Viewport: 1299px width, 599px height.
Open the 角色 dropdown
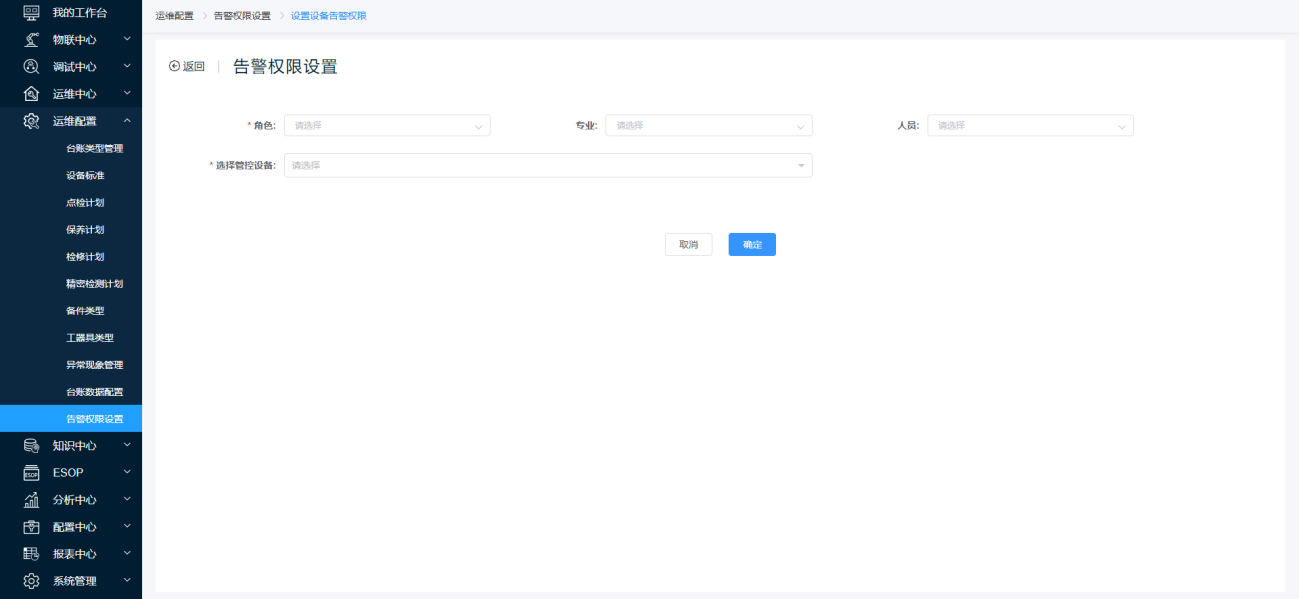387,126
